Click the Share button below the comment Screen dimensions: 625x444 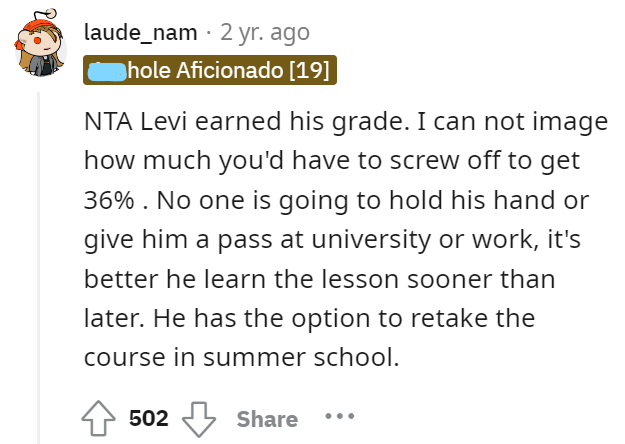pos(267,419)
